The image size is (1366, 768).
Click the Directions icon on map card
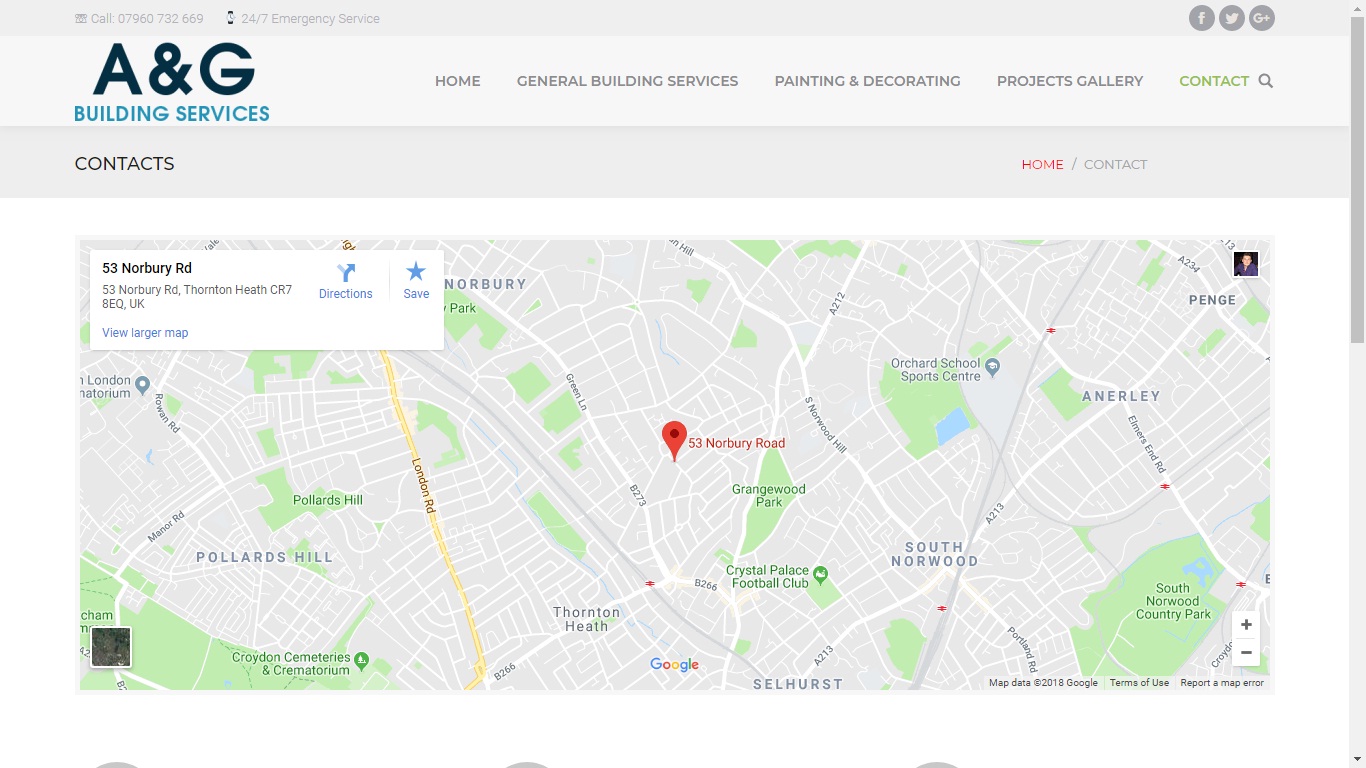(x=346, y=273)
